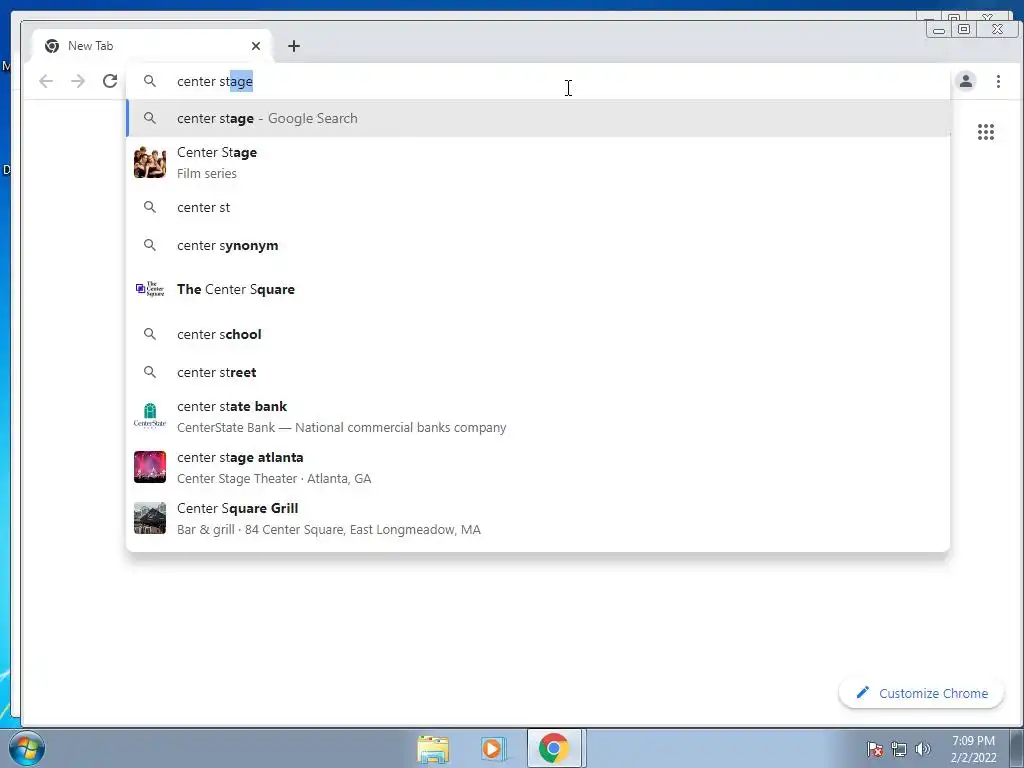Image resolution: width=1024 pixels, height=768 pixels.
Task: Choose the 'center street' suggestion
Action: [538, 372]
